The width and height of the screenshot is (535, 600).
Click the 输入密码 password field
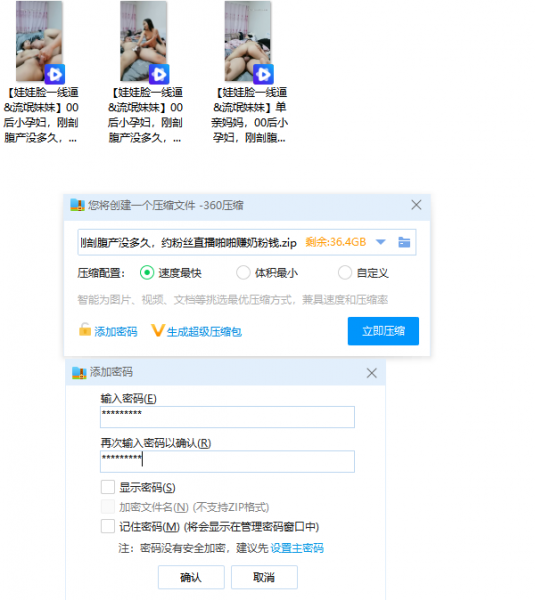coord(227,417)
